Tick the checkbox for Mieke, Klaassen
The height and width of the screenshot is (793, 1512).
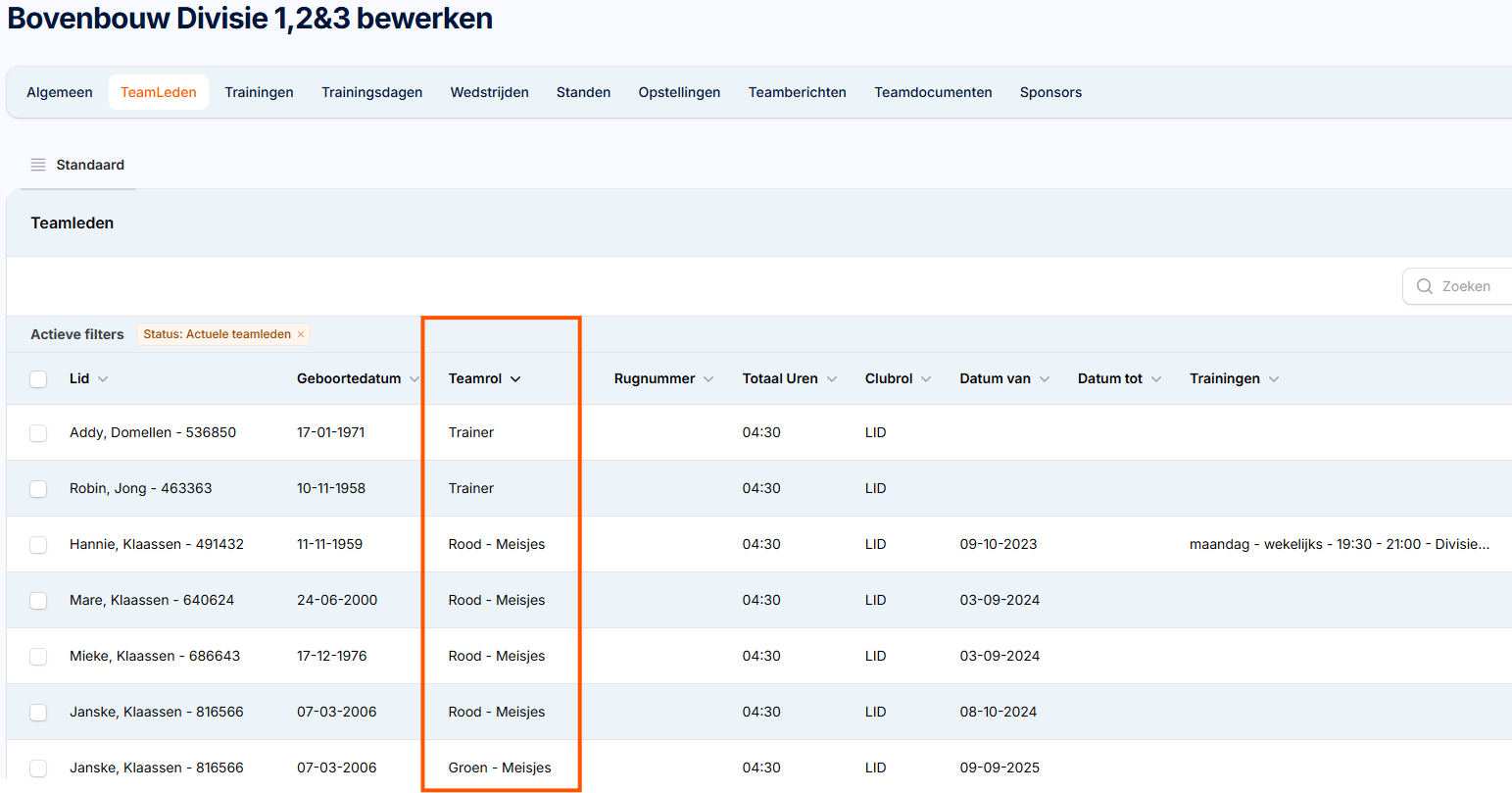coord(38,657)
